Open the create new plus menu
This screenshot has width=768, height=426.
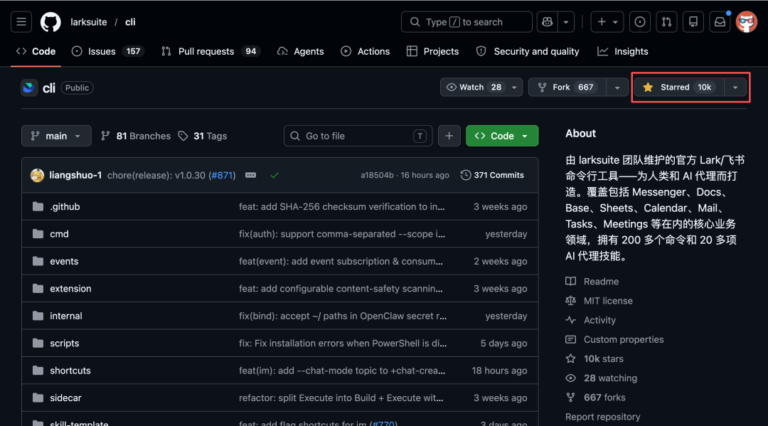(607, 22)
